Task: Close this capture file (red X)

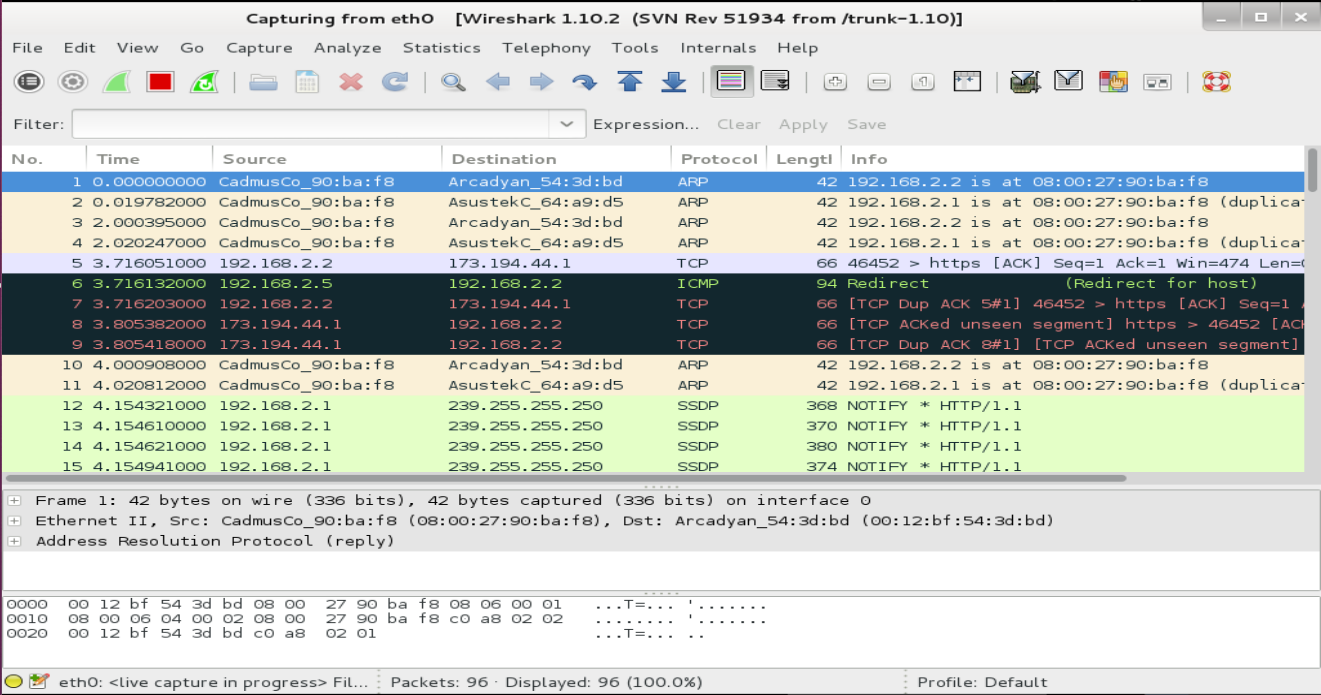Action: (351, 82)
